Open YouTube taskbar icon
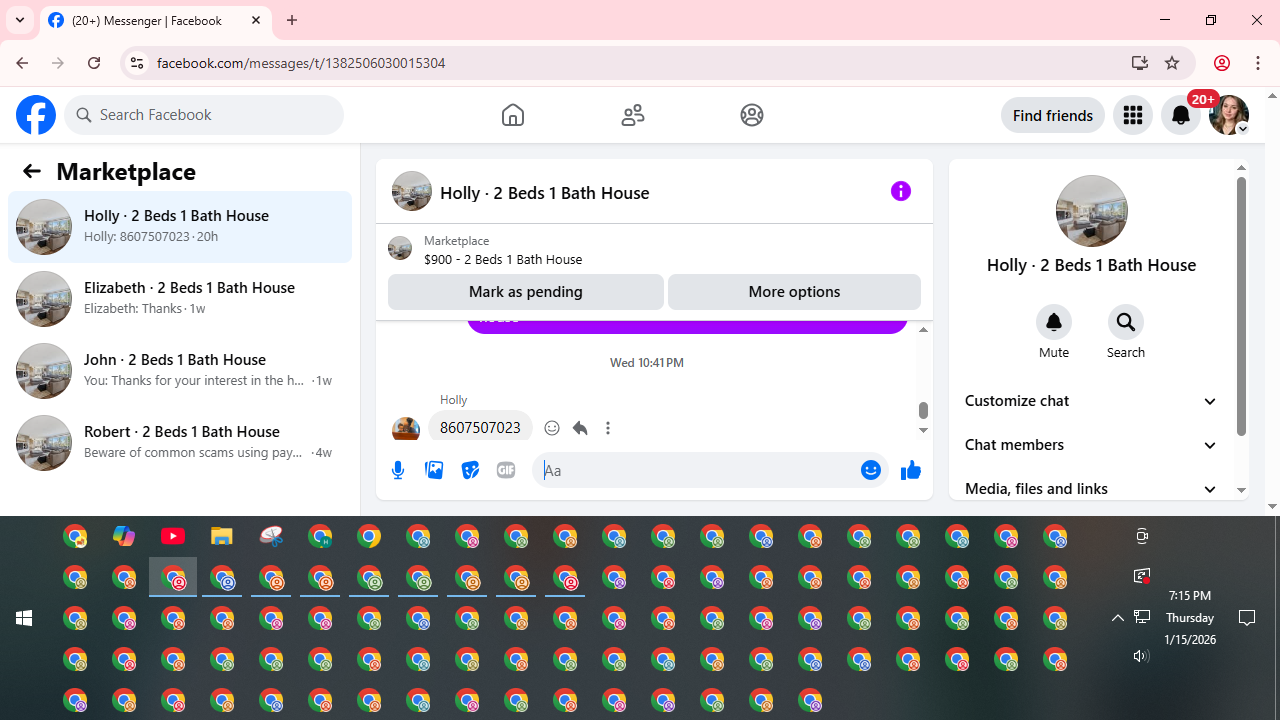This screenshot has height=720, width=1280. (173, 537)
